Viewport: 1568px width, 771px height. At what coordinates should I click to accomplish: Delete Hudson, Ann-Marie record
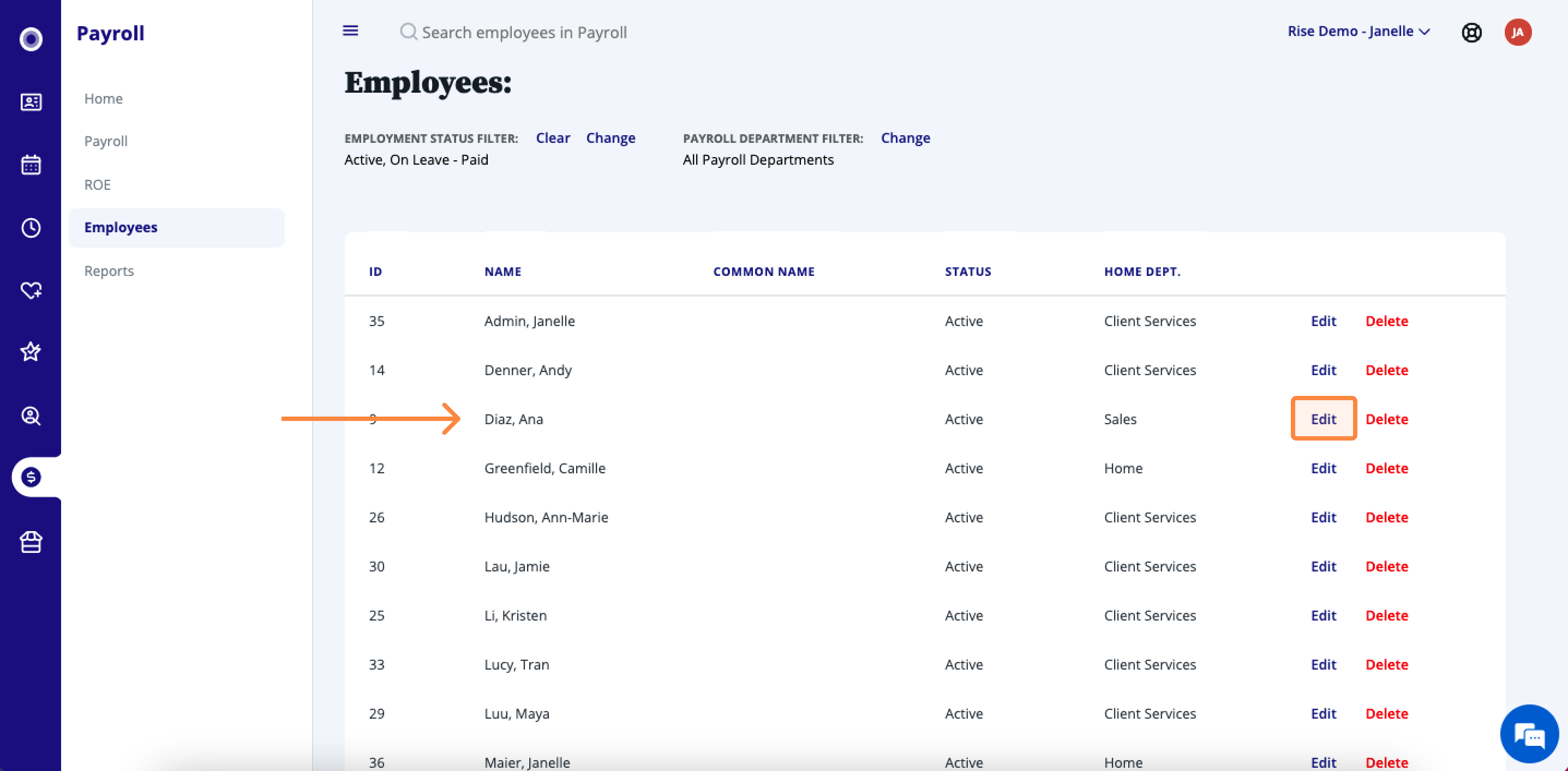pyautogui.click(x=1387, y=517)
